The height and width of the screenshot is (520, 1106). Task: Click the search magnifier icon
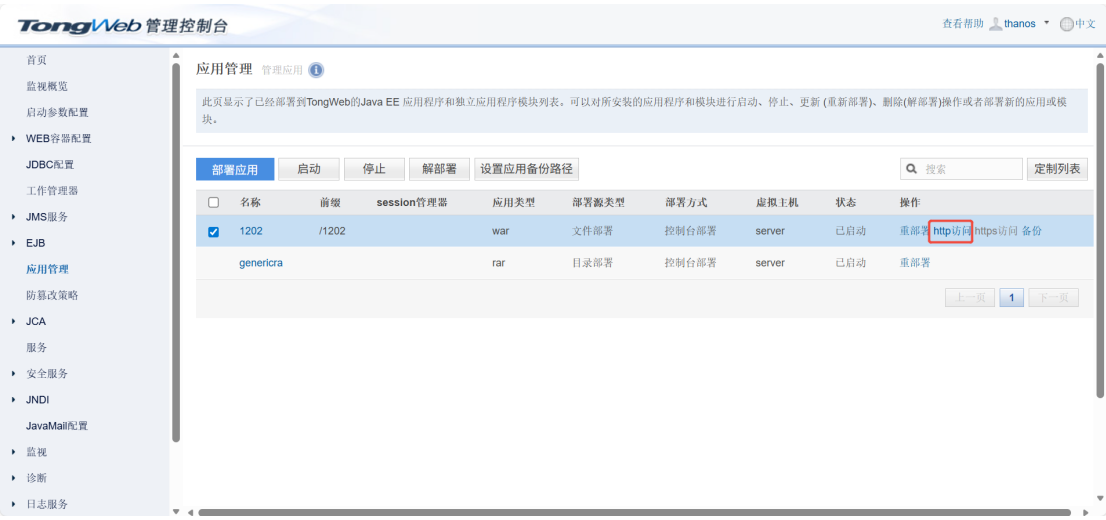(912, 169)
